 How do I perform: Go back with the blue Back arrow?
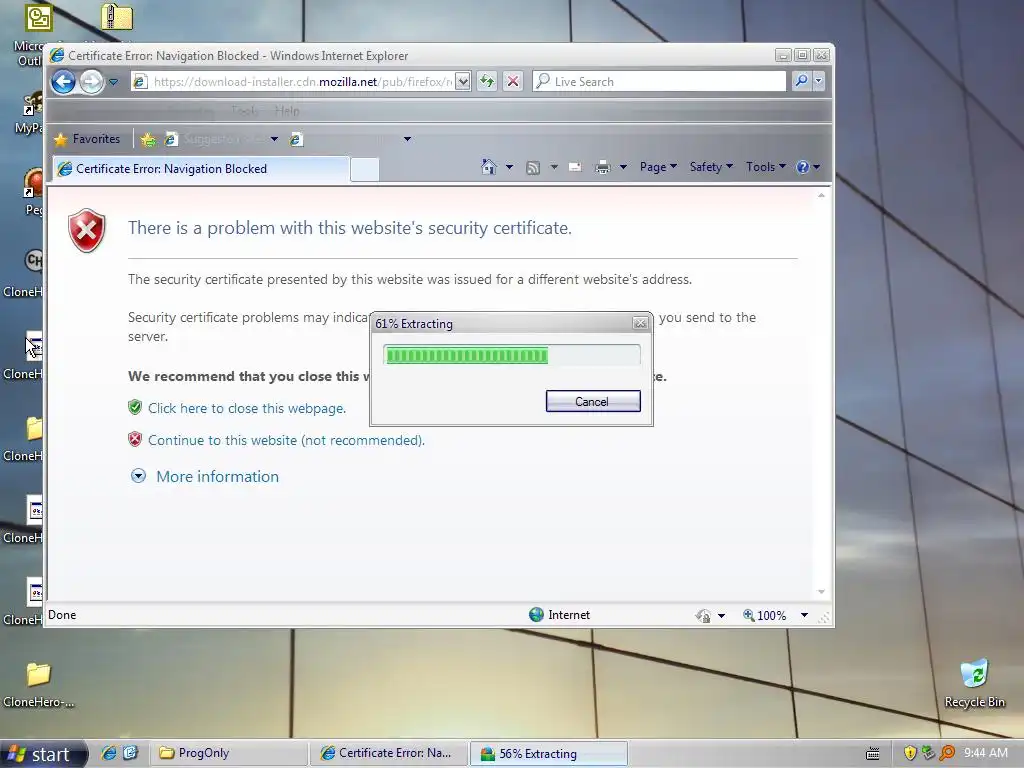pos(63,82)
